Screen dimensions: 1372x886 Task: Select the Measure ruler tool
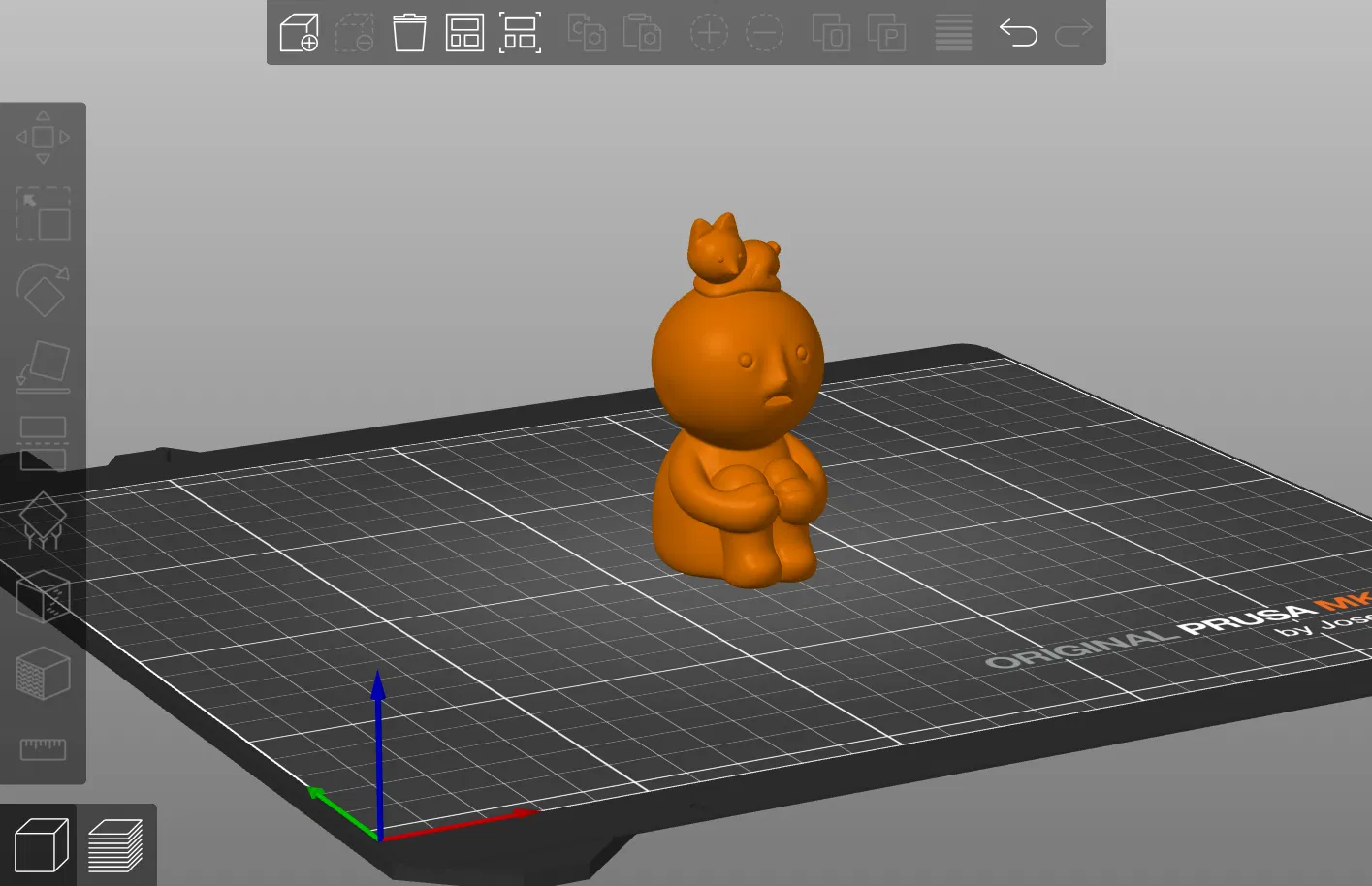pos(43,748)
